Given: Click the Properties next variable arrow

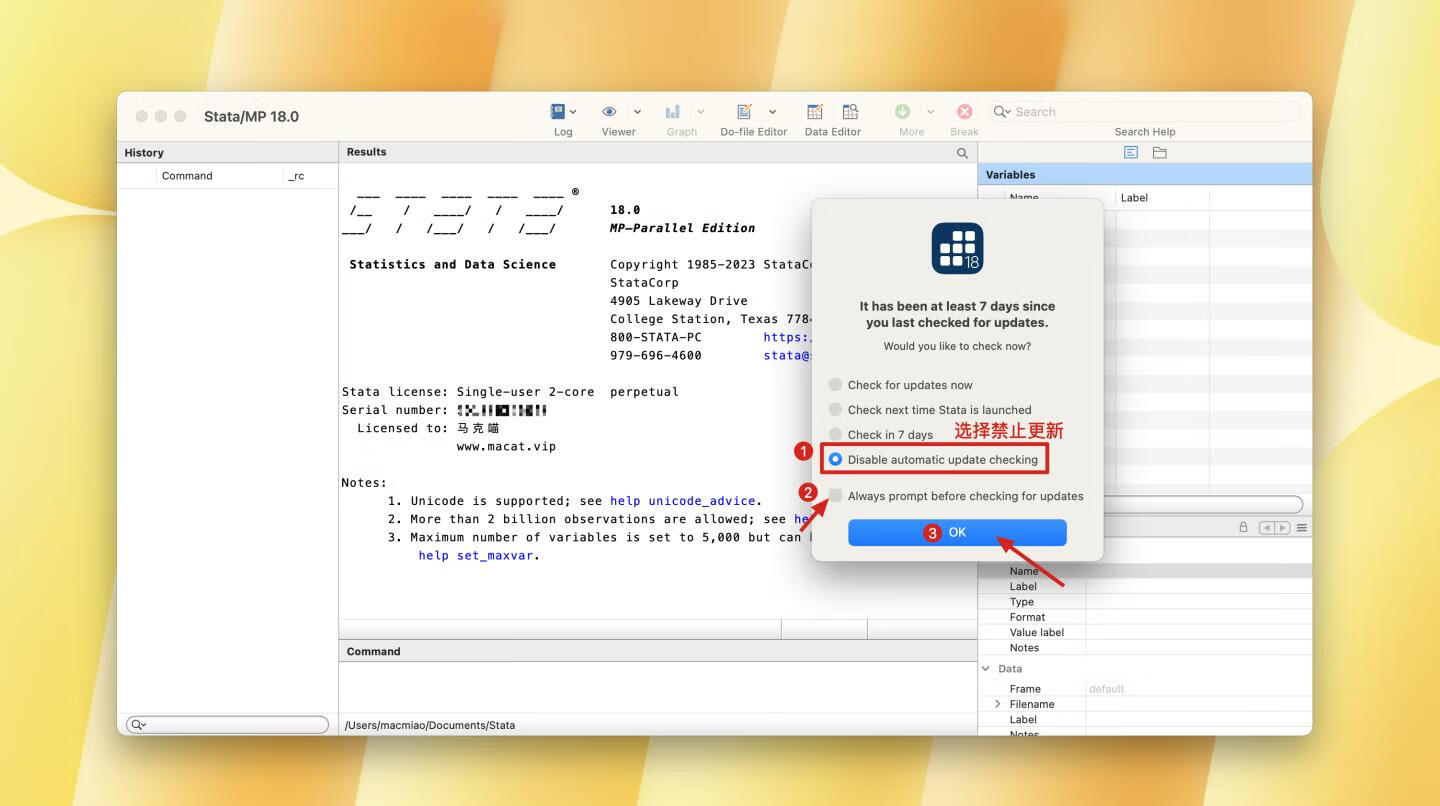Looking at the screenshot, I should point(1282,527).
